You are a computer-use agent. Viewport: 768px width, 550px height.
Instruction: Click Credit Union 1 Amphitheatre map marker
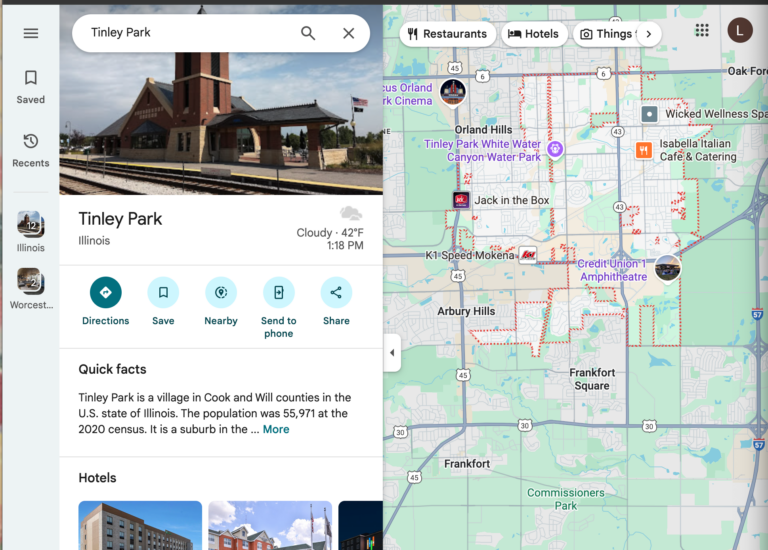667,267
